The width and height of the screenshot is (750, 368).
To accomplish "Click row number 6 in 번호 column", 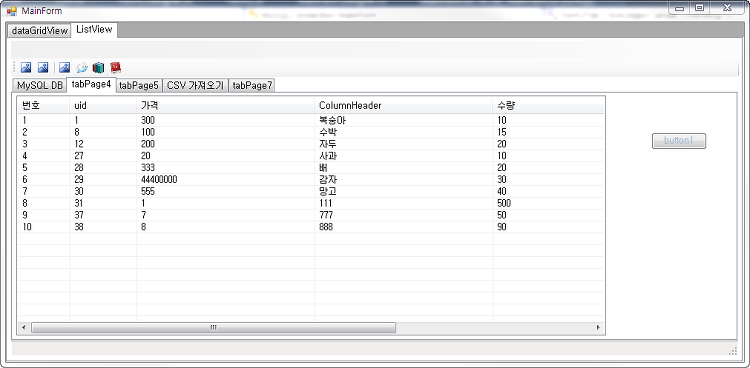I will [24, 180].
